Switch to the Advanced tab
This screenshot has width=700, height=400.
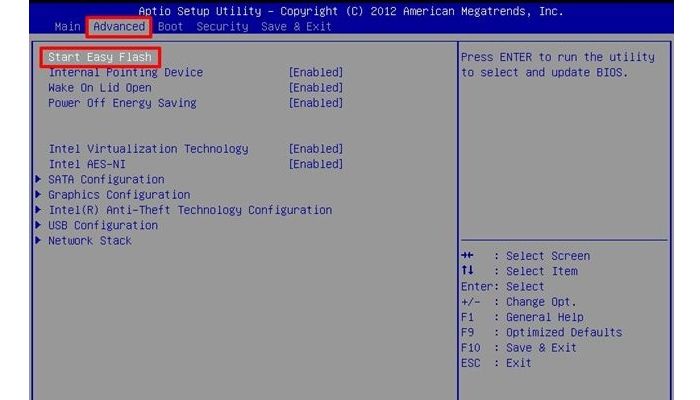pyautogui.click(x=118, y=26)
